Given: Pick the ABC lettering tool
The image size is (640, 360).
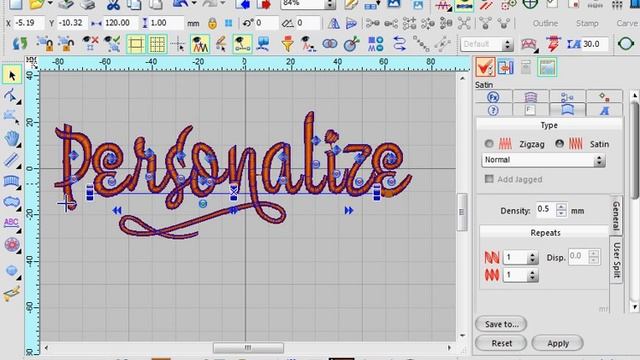Looking at the screenshot, I should (11, 223).
